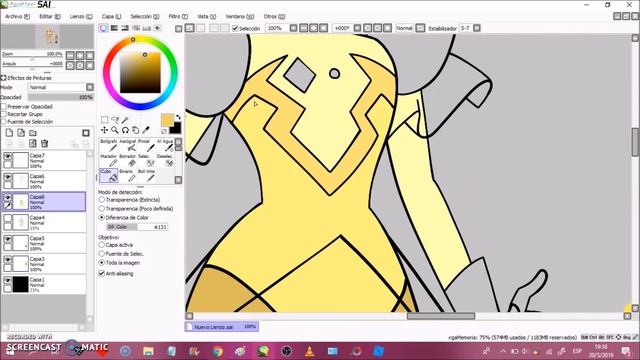640x360 pixels.
Task: Select Transparencia (Estricta) detection mode
Action: click(102, 200)
